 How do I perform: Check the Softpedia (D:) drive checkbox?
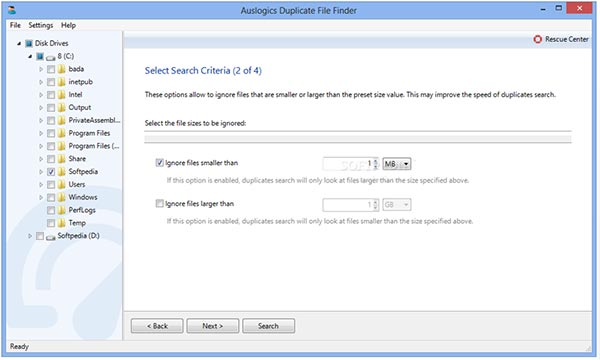click(x=40, y=236)
